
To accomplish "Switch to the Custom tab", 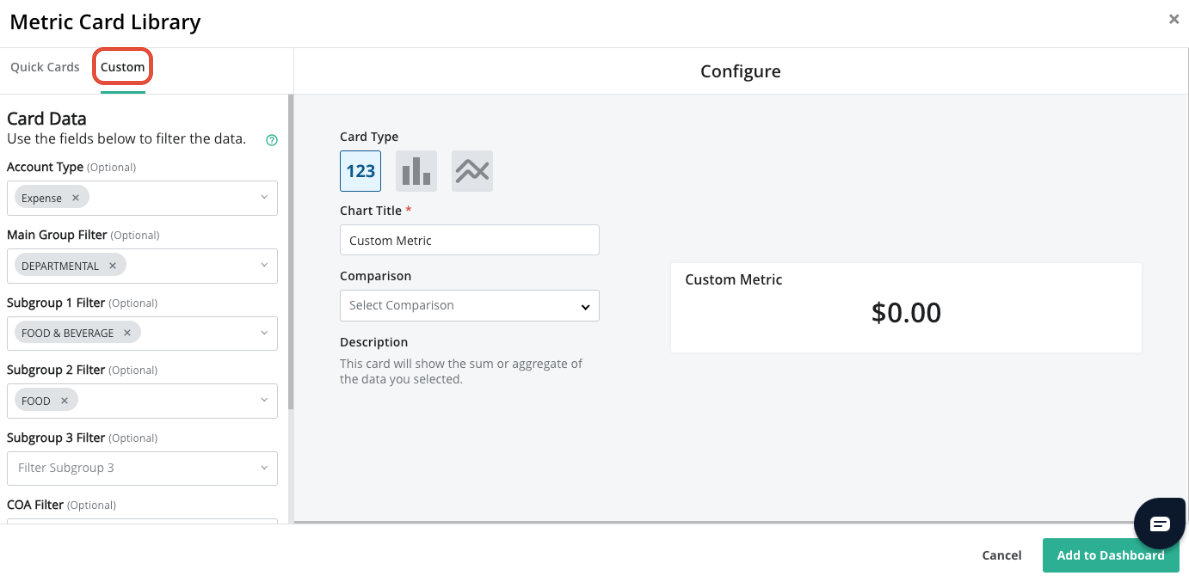I will point(122,67).
